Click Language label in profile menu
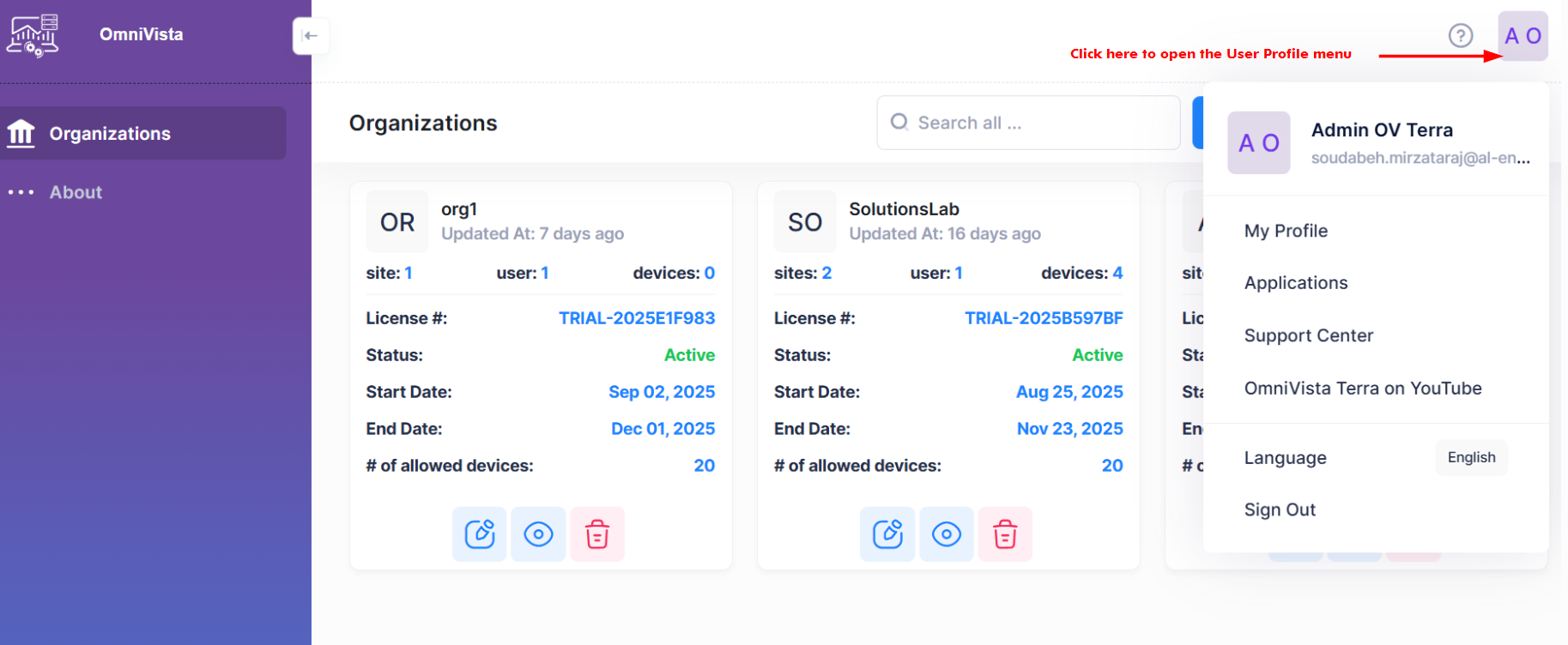1568x645 pixels. click(x=1285, y=458)
